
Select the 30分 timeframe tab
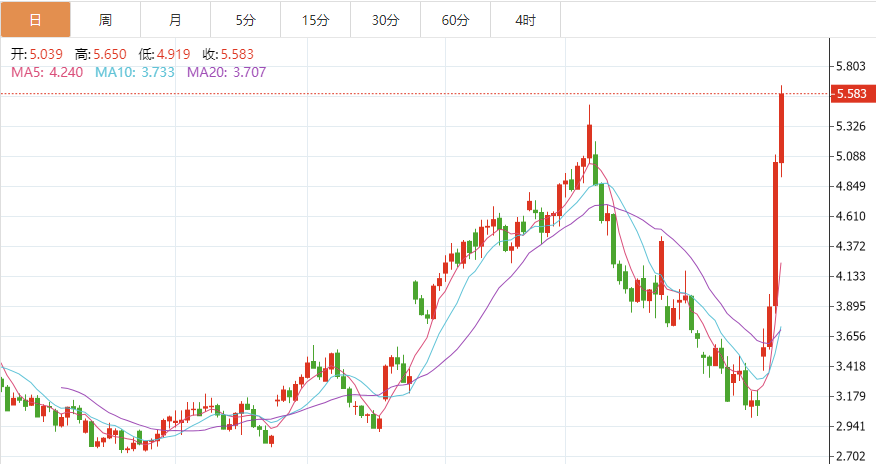click(x=385, y=20)
